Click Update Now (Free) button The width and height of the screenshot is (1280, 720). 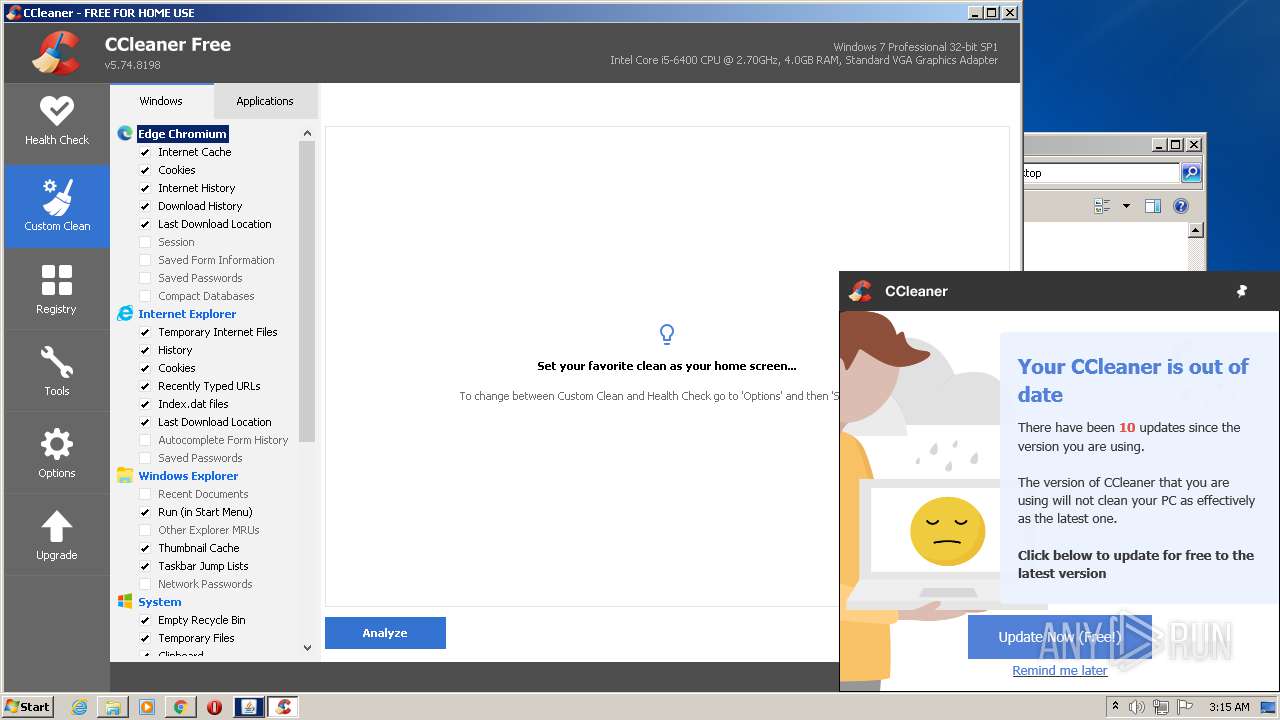(1060, 637)
